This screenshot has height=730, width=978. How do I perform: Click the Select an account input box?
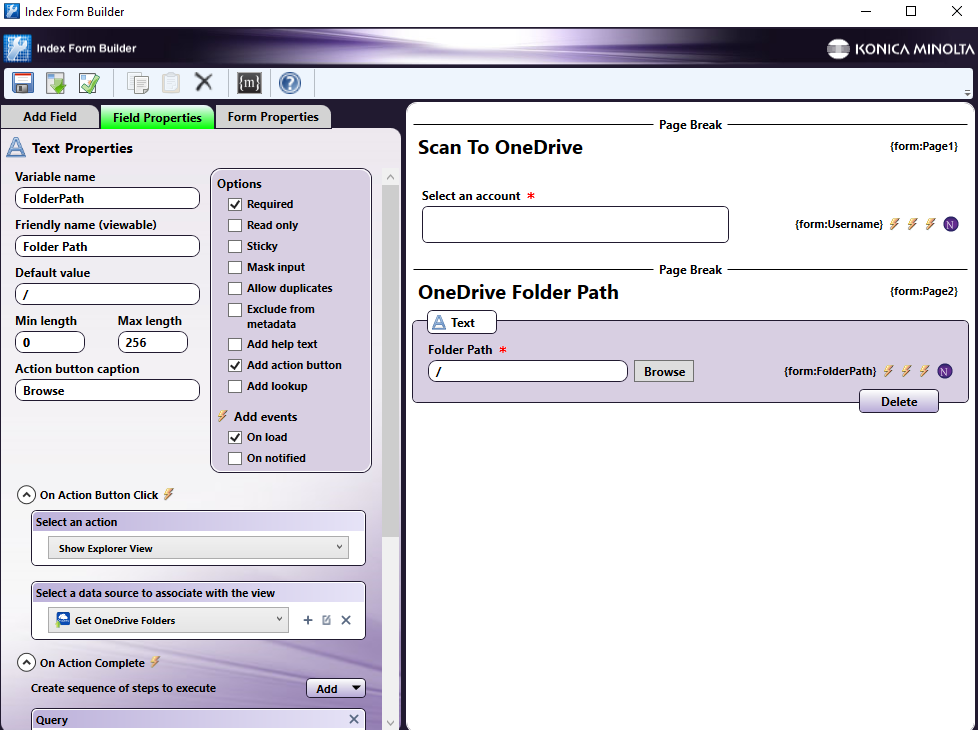coord(575,225)
